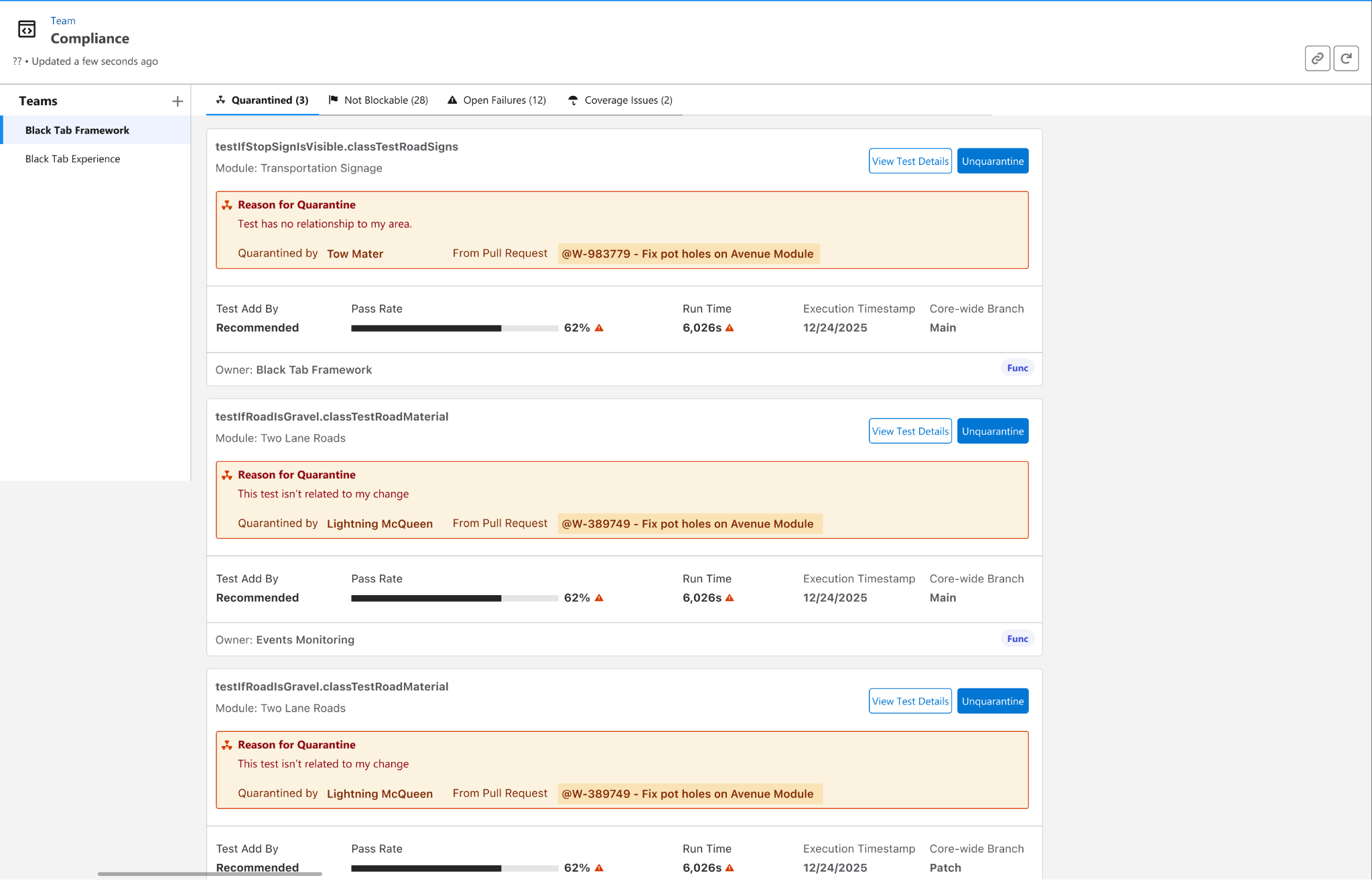
Task: Open the Open Failures (12) tab
Action: [496, 100]
